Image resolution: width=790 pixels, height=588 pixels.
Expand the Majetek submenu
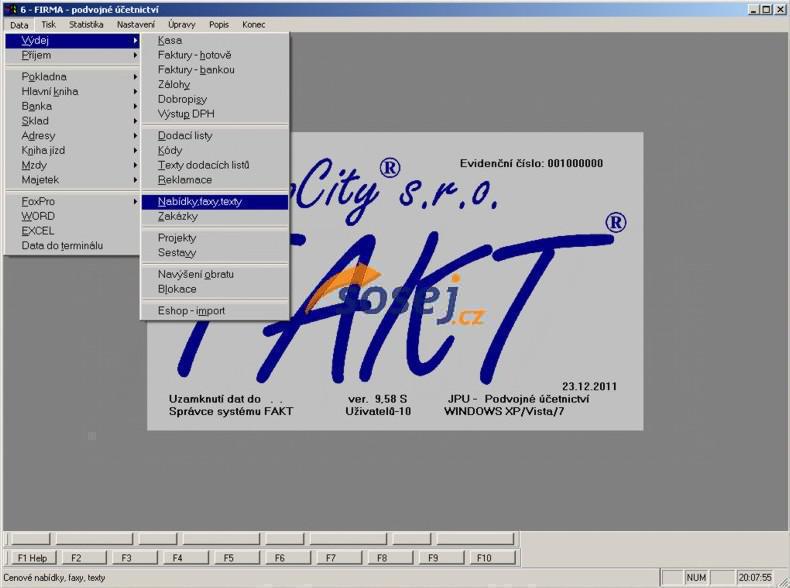pos(73,180)
